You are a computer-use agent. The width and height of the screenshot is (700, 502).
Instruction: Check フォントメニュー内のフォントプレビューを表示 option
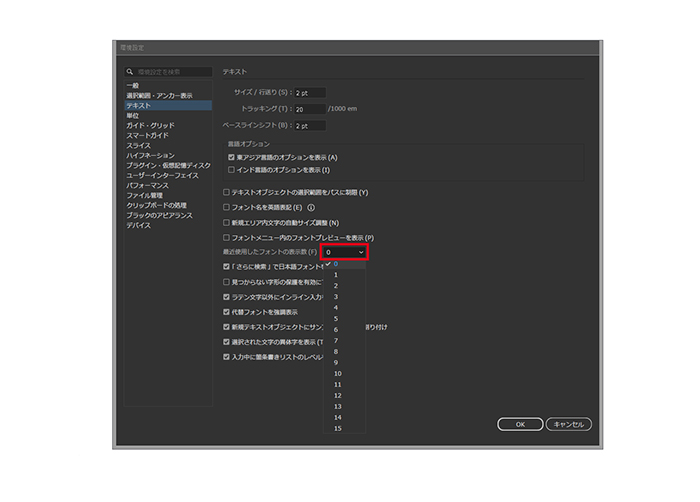point(226,237)
